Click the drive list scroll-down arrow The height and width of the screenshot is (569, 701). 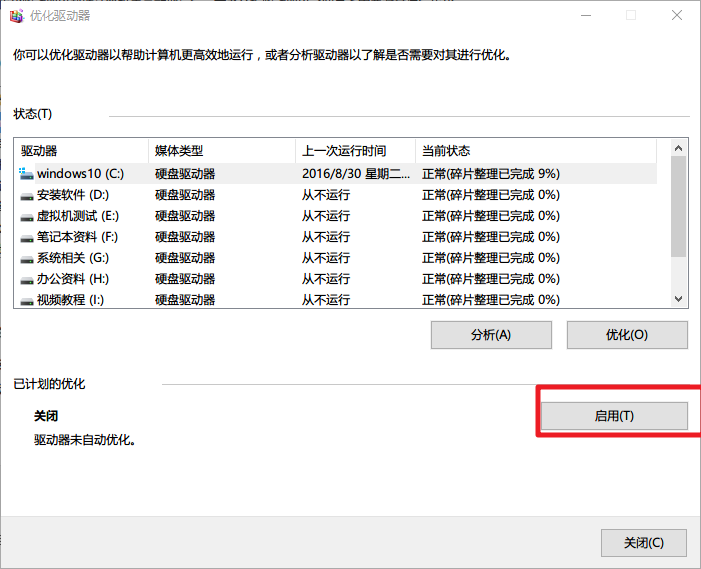[678, 298]
